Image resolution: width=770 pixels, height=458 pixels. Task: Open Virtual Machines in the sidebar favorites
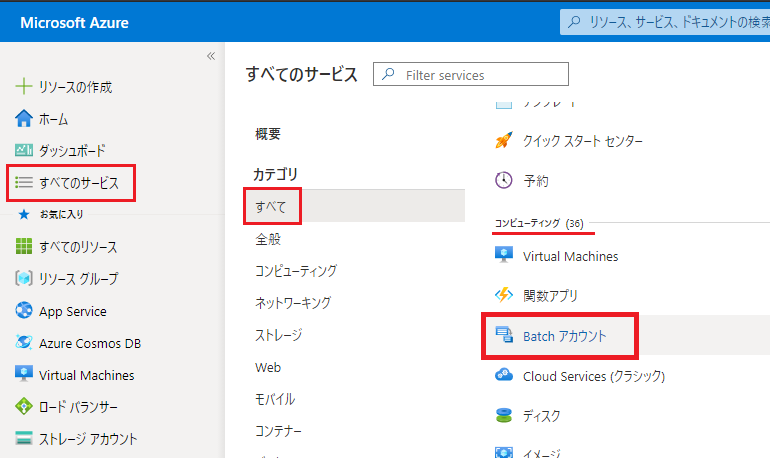86,375
